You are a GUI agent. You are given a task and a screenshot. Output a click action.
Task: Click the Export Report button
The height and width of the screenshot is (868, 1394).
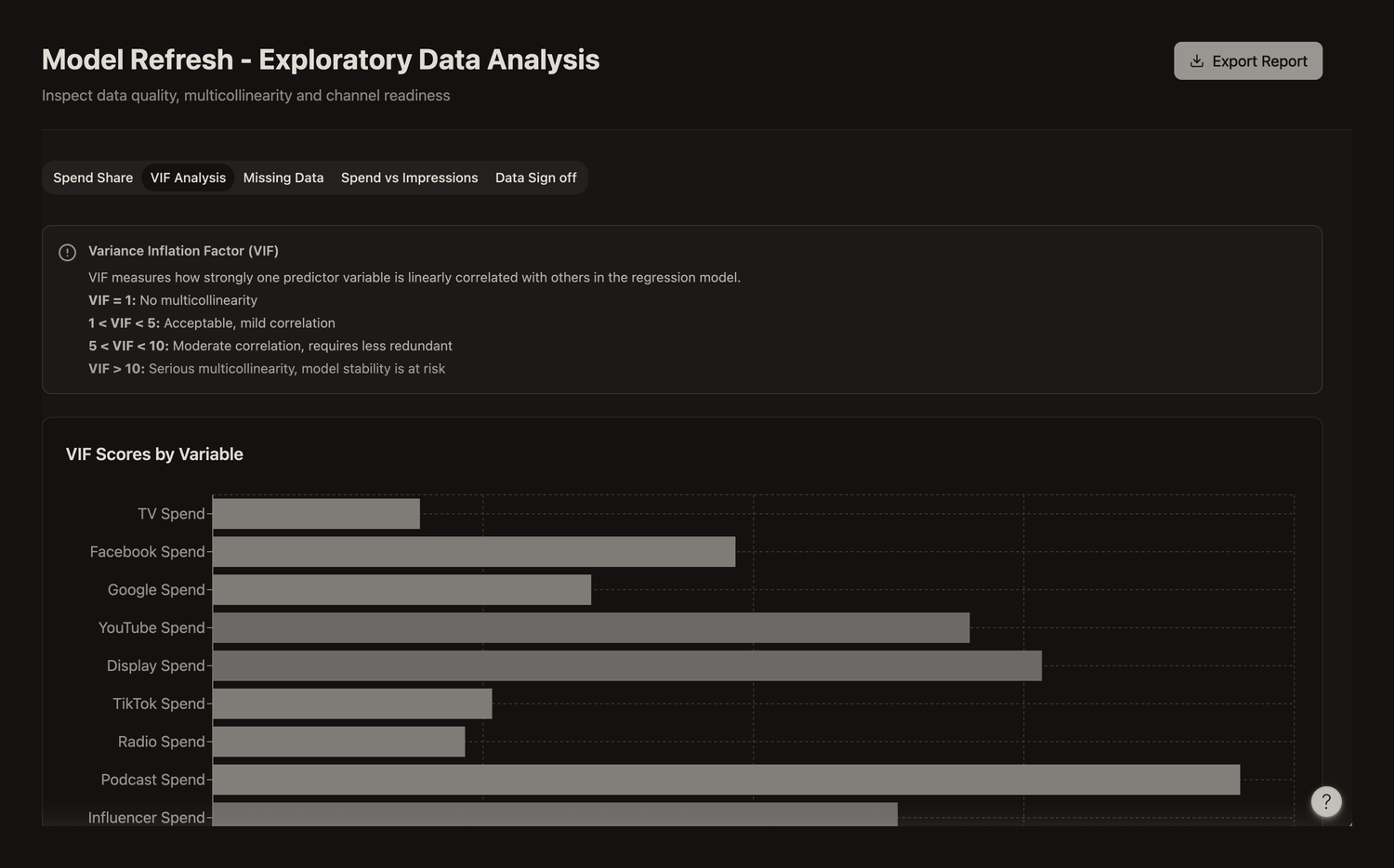tap(1247, 60)
